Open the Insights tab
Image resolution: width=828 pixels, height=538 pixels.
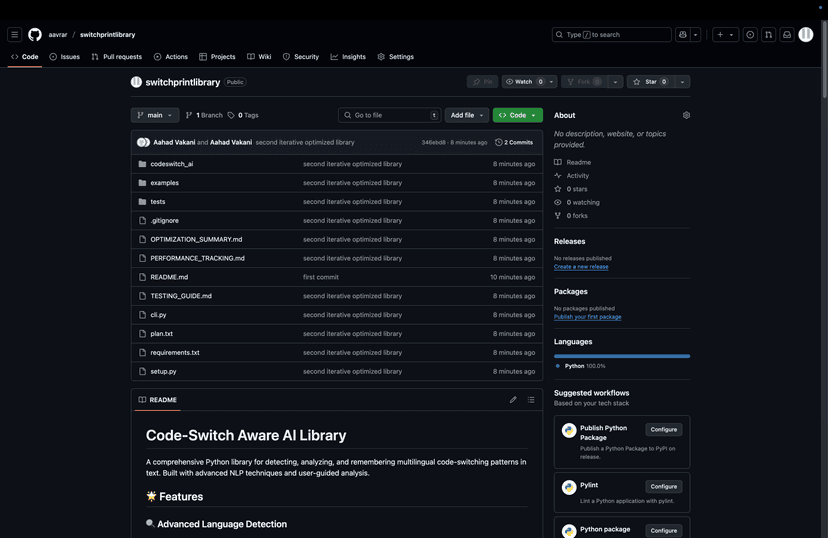tap(348, 56)
